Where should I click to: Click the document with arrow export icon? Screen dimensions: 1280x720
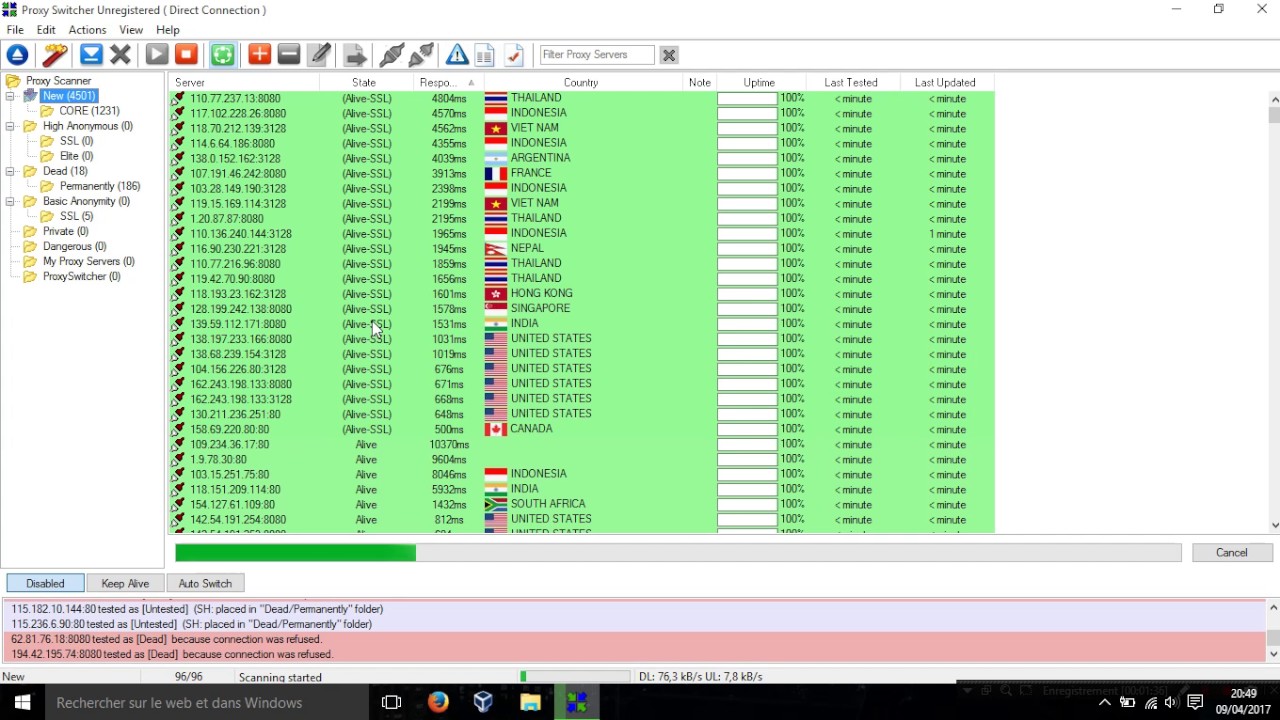pyautogui.click(x=354, y=55)
